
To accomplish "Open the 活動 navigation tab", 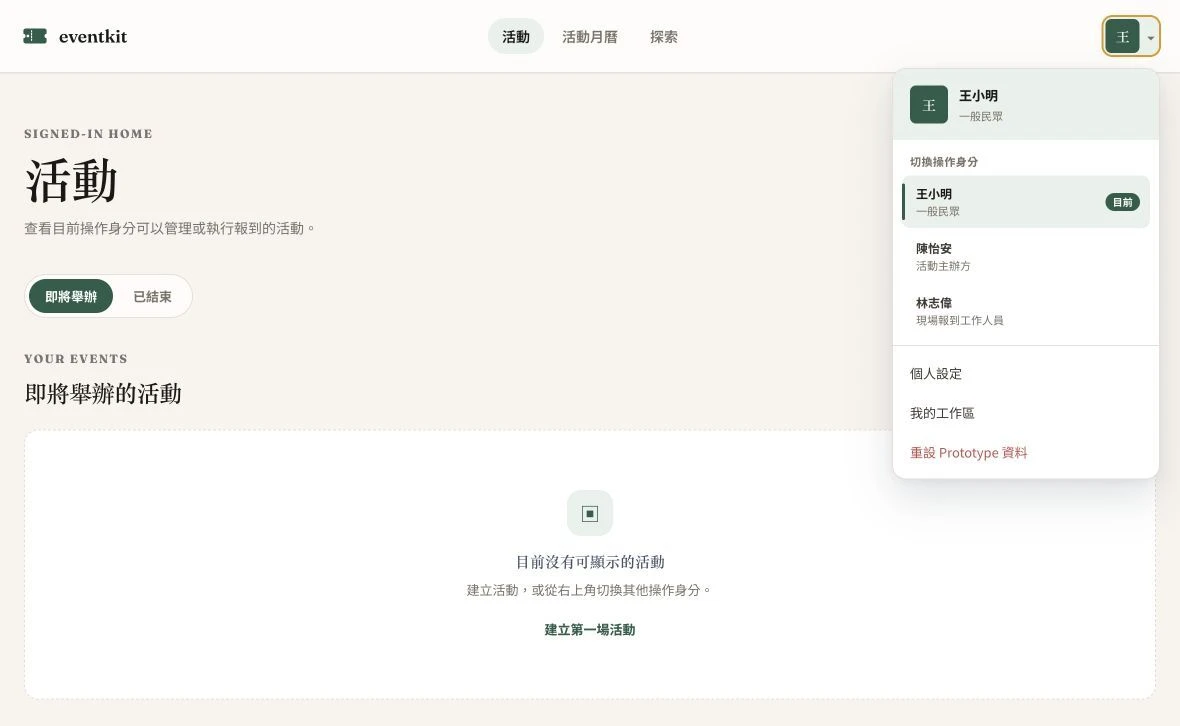I will tap(515, 36).
